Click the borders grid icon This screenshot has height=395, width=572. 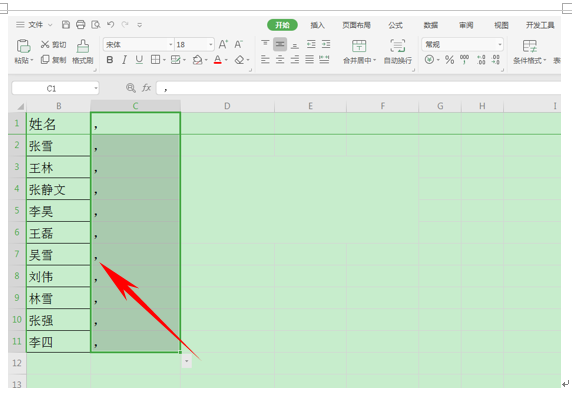pos(155,60)
